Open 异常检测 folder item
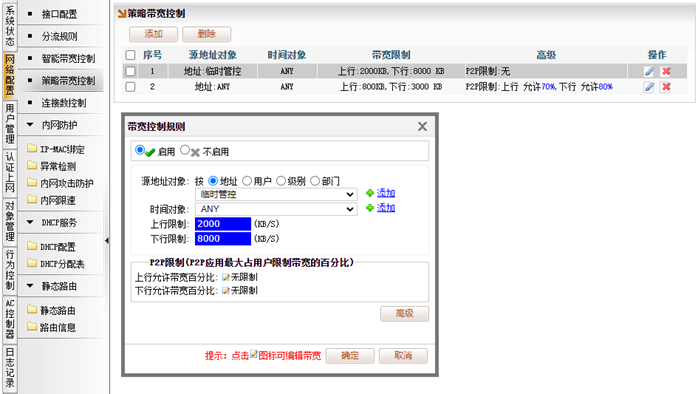 click(x=52, y=166)
